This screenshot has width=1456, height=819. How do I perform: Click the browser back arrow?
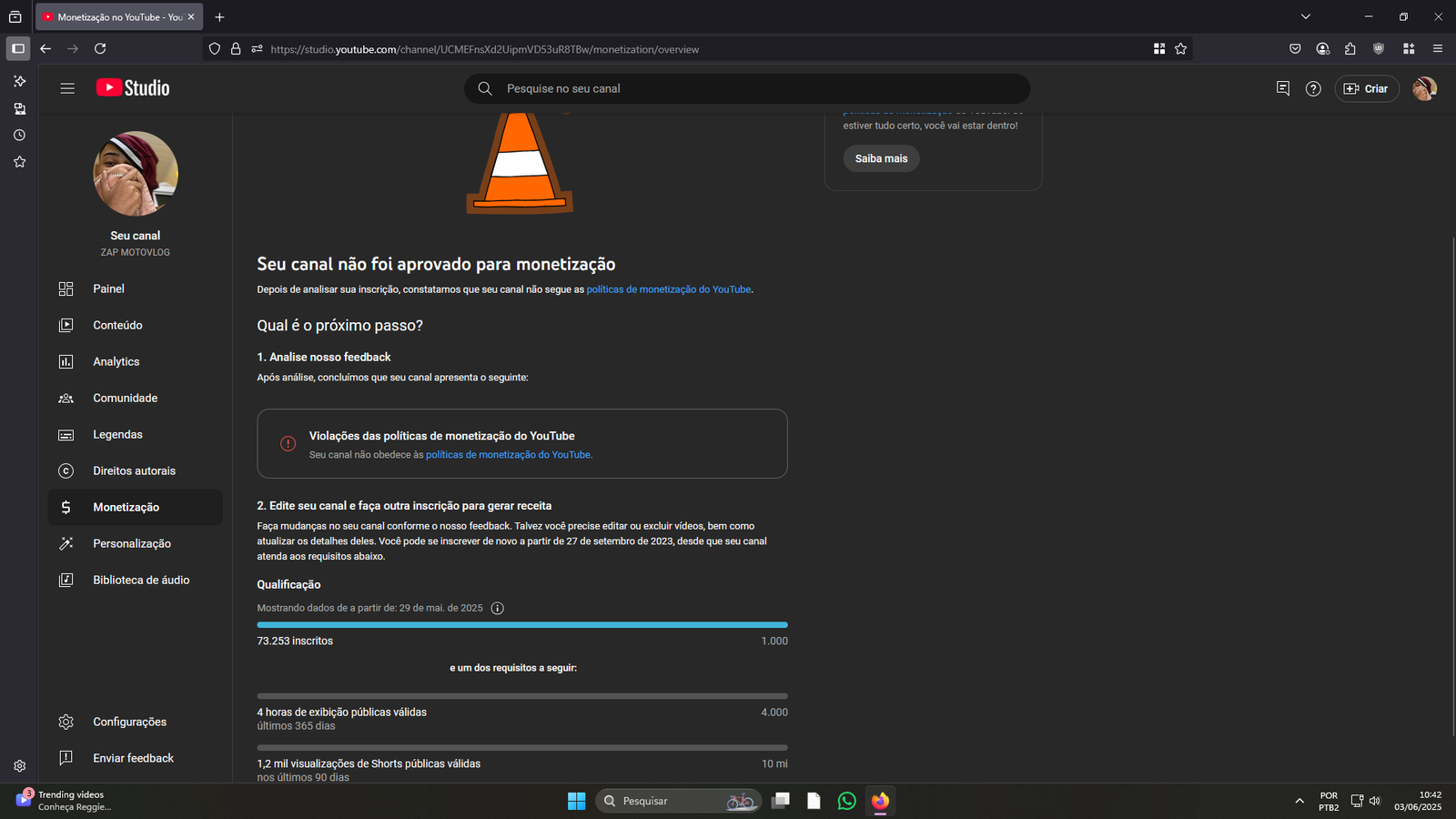(x=45, y=49)
